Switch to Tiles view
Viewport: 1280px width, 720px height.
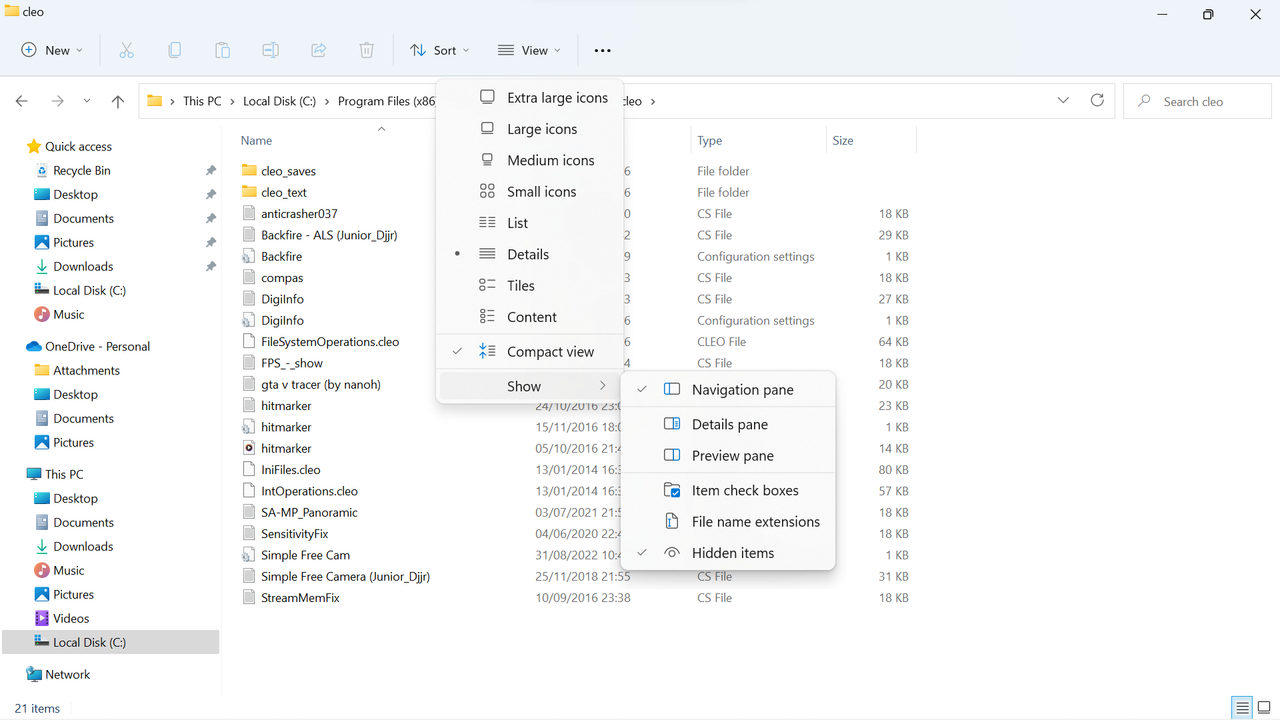pyautogui.click(x=530, y=285)
